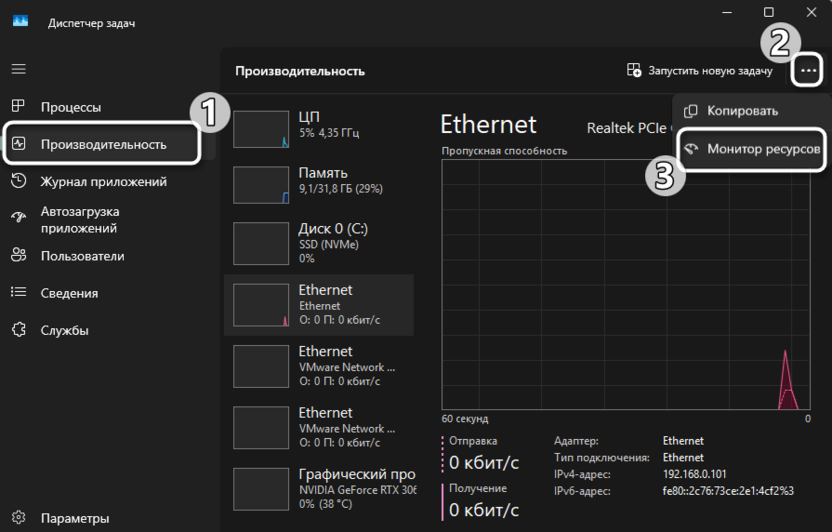Open the Службы services icon

pyautogui.click(x=19, y=330)
